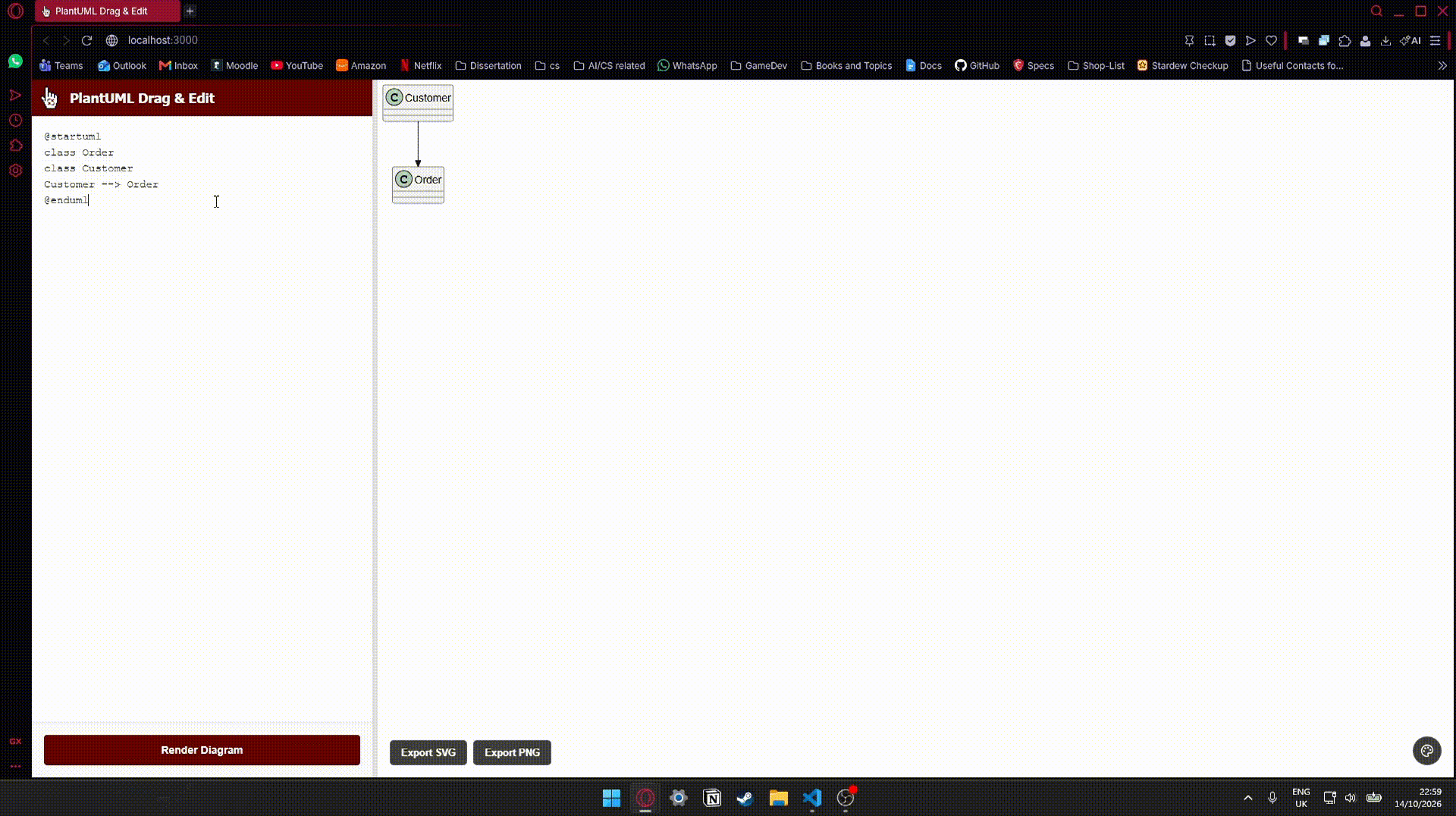Expand the Shop-List bookmarks folder
The height and width of the screenshot is (816, 1456).
(1096, 66)
